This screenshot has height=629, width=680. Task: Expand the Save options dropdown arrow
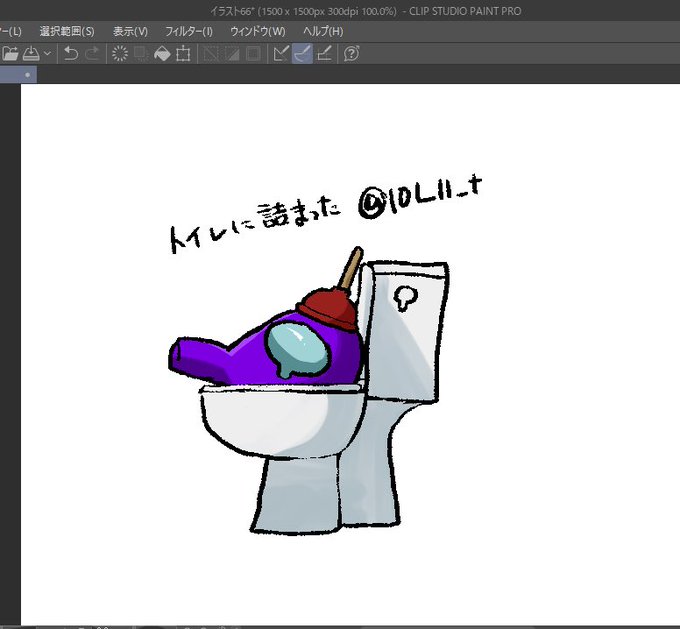(x=47, y=54)
